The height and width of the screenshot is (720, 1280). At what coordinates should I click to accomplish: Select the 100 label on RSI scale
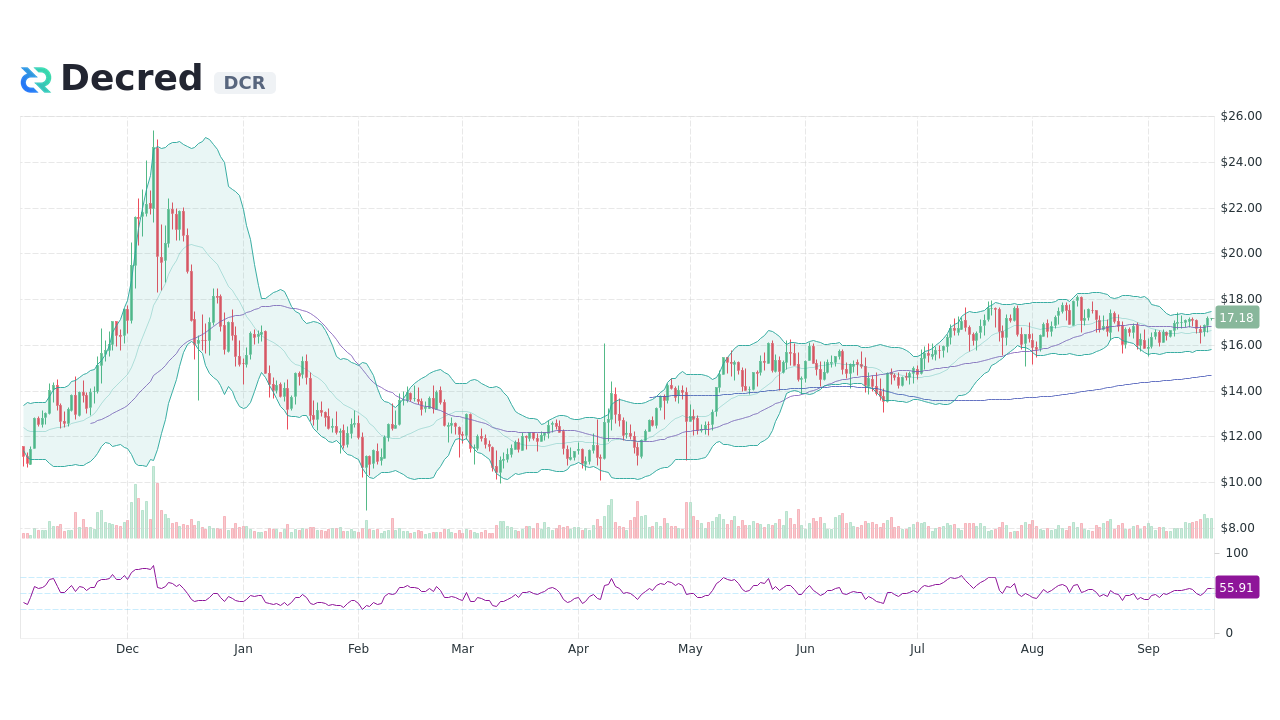[x=1236, y=553]
